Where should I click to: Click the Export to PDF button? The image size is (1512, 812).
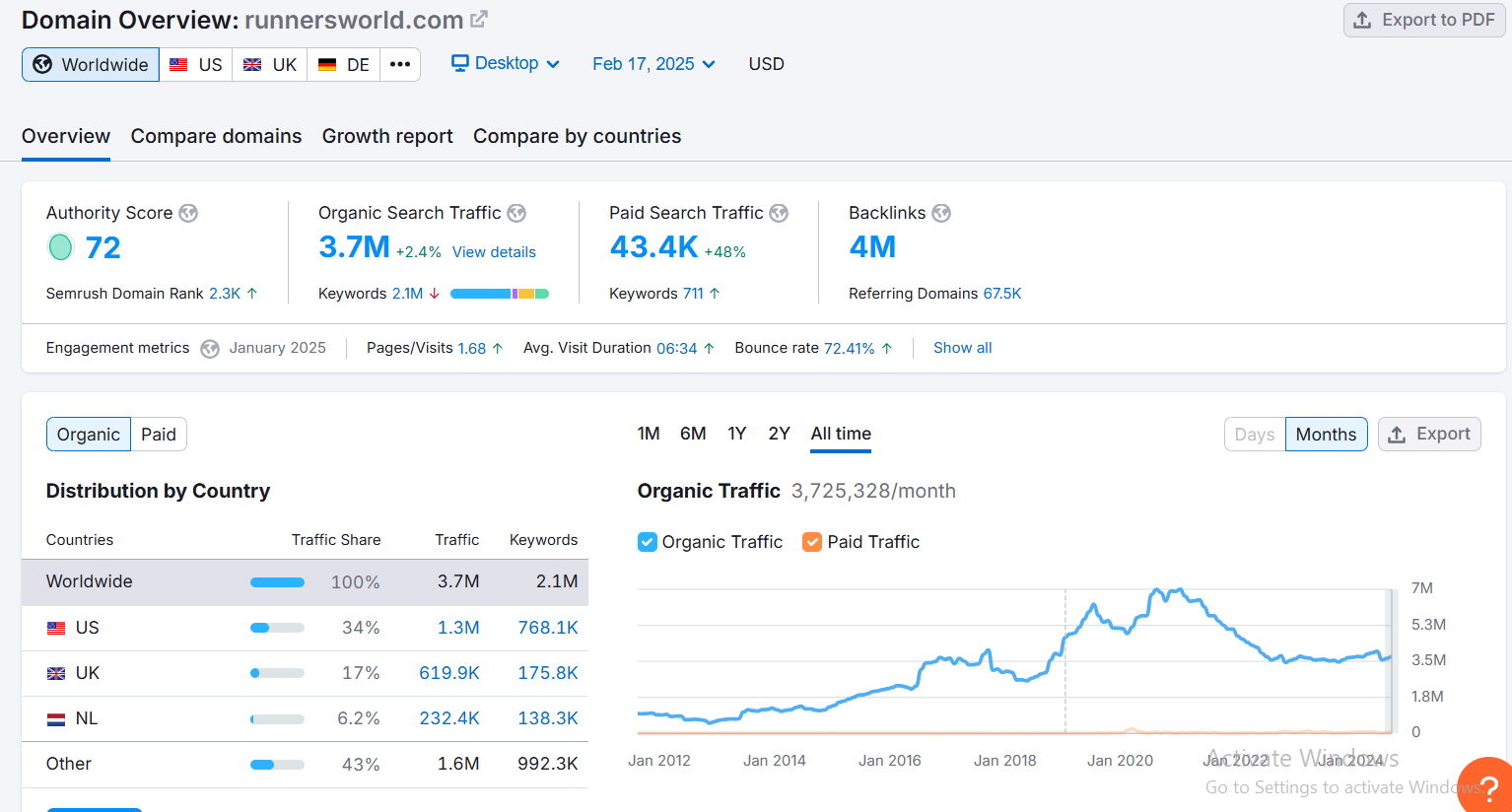(1424, 20)
